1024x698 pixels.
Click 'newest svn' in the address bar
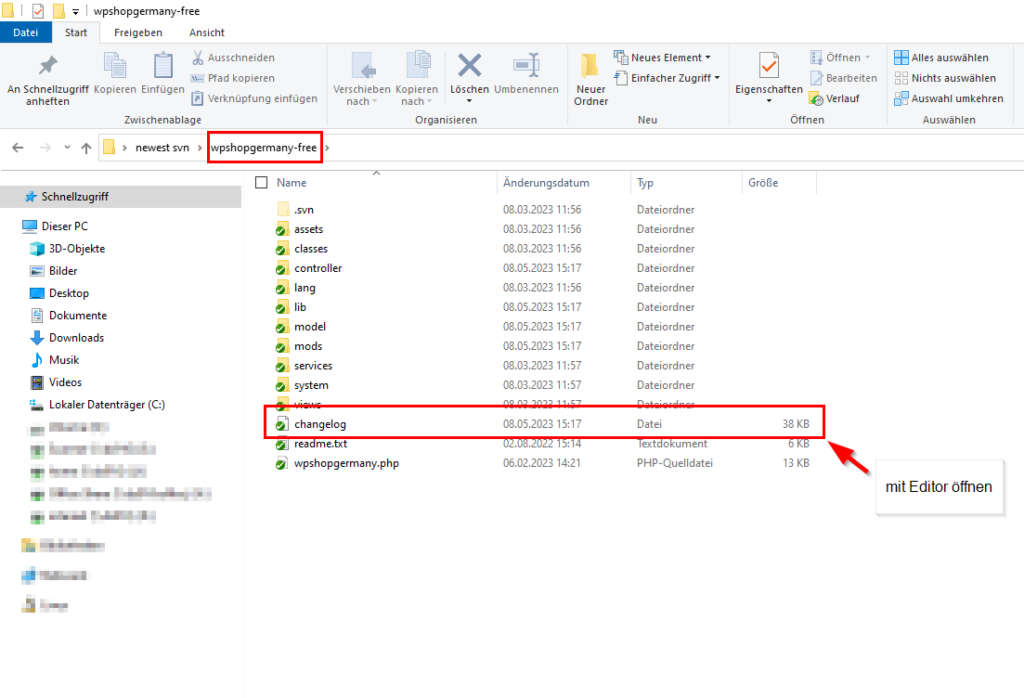pos(162,148)
